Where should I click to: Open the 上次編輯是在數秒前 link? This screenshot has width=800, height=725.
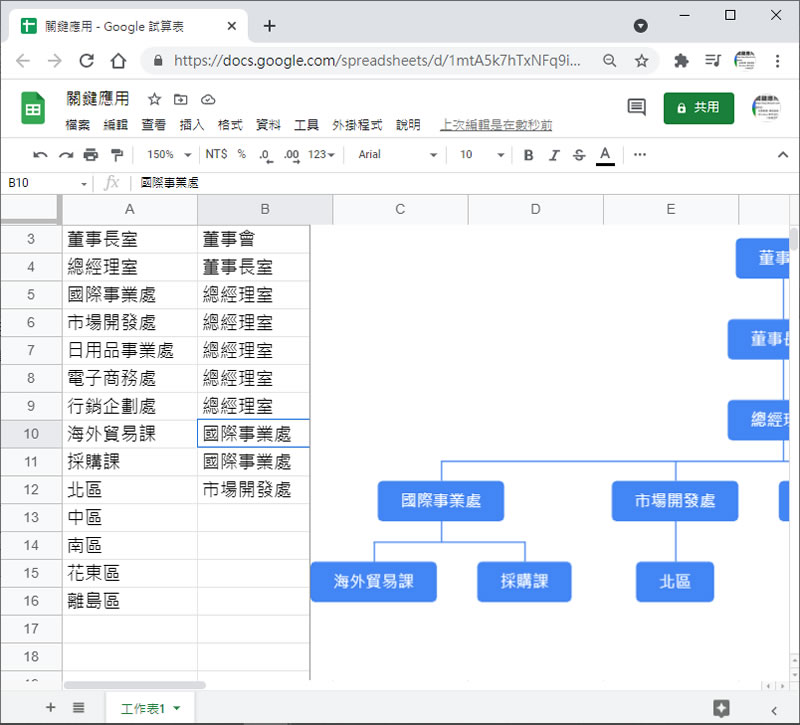pyautogui.click(x=496, y=125)
